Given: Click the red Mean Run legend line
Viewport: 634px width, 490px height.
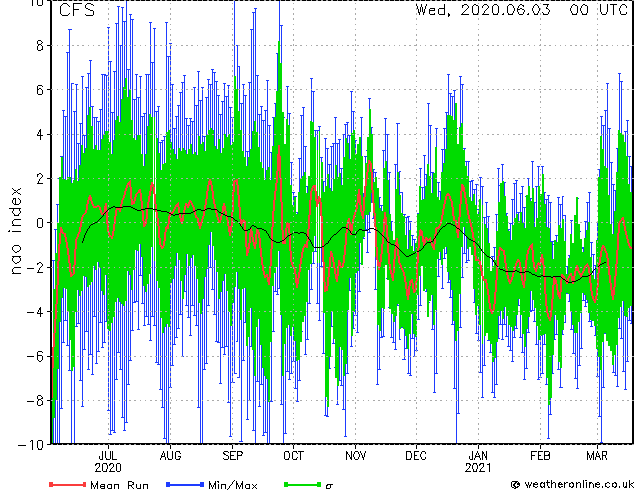Looking at the screenshot, I should pyautogui.click(x=68, y=484).
